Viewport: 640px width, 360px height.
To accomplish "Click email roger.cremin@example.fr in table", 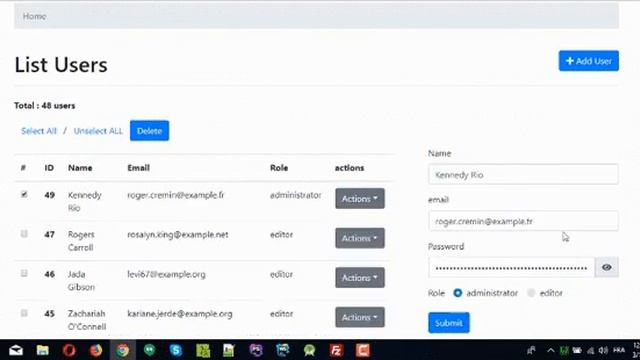I will click(176, 195).
